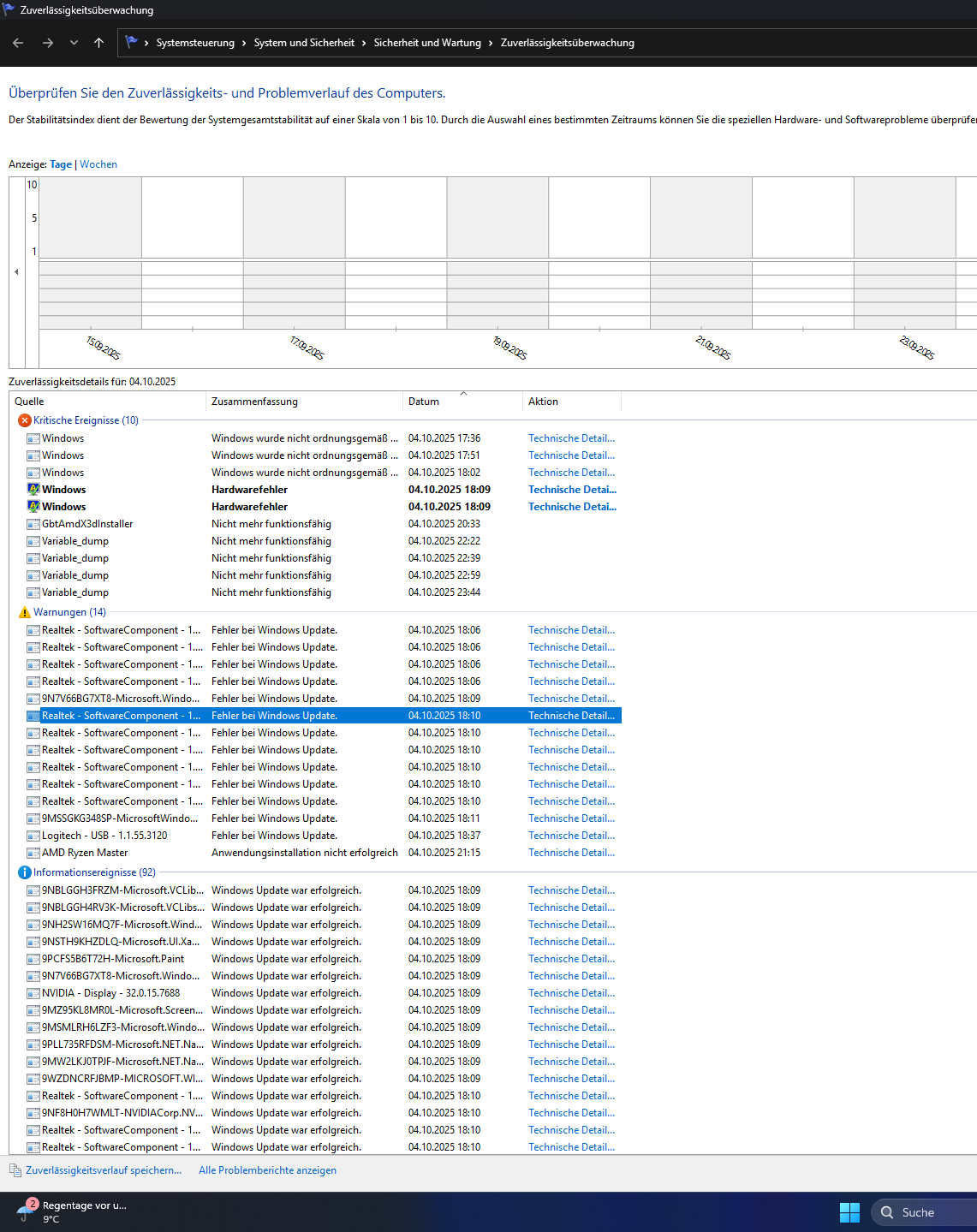This screenshot has height=1232, width=977.
Task: Click the icon of the 9MSSGKG348SP-MicrosoftWindo row
Action: 33,818
